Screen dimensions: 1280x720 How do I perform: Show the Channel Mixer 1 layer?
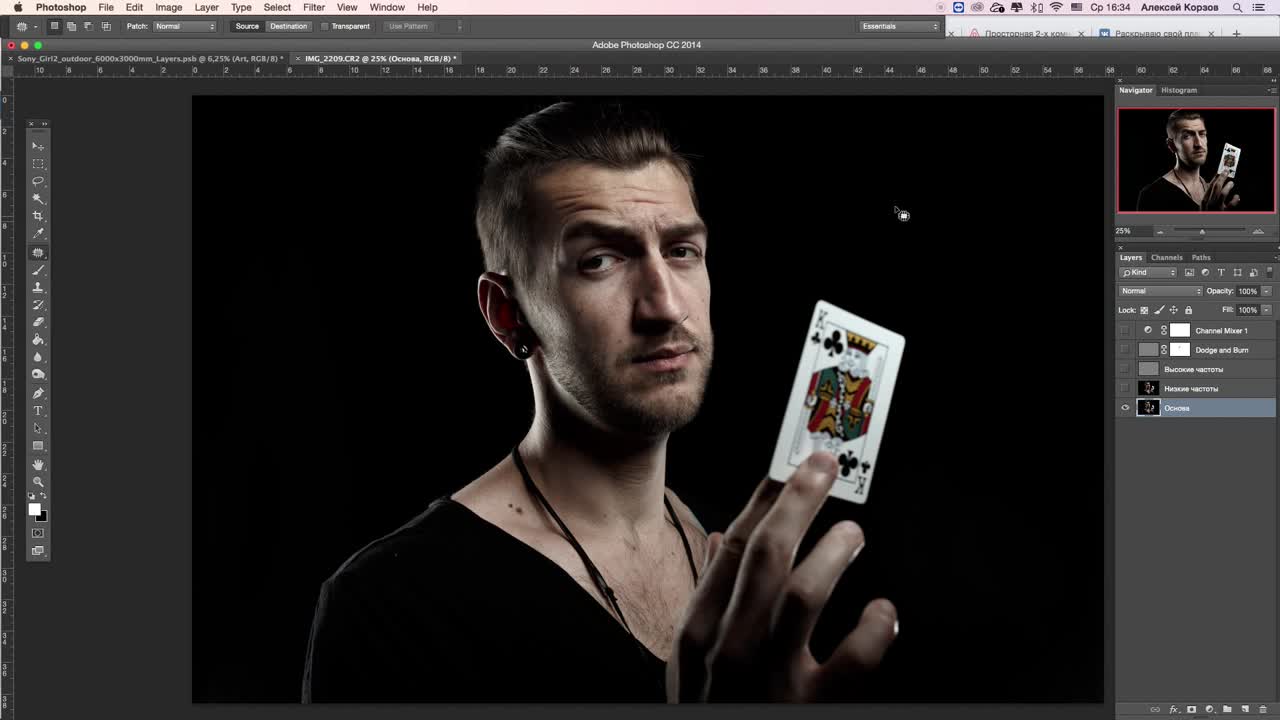(1125, 331)
